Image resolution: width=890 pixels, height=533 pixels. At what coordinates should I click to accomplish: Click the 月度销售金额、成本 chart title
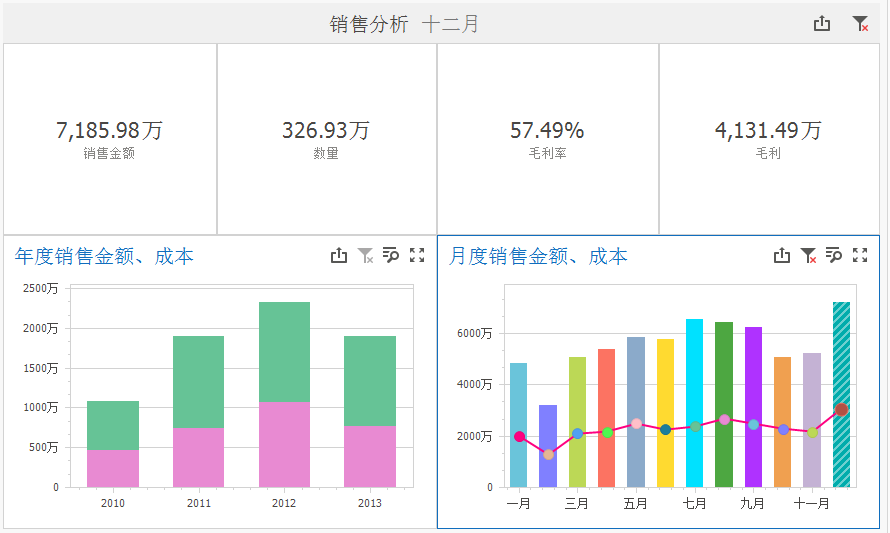click(538, 257)
